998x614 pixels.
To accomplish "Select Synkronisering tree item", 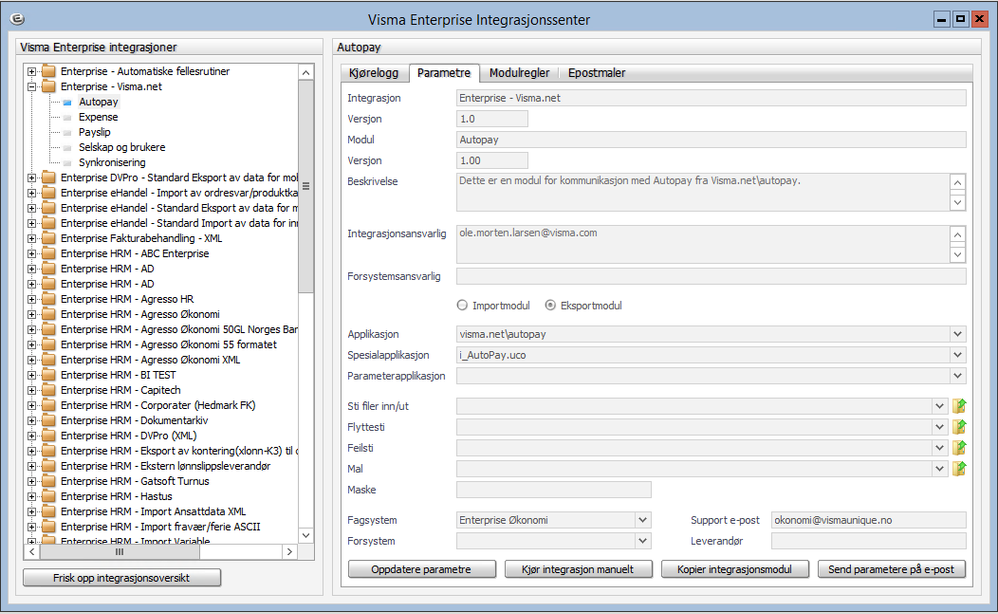I will pyautogui.click(x=112, y=163).
